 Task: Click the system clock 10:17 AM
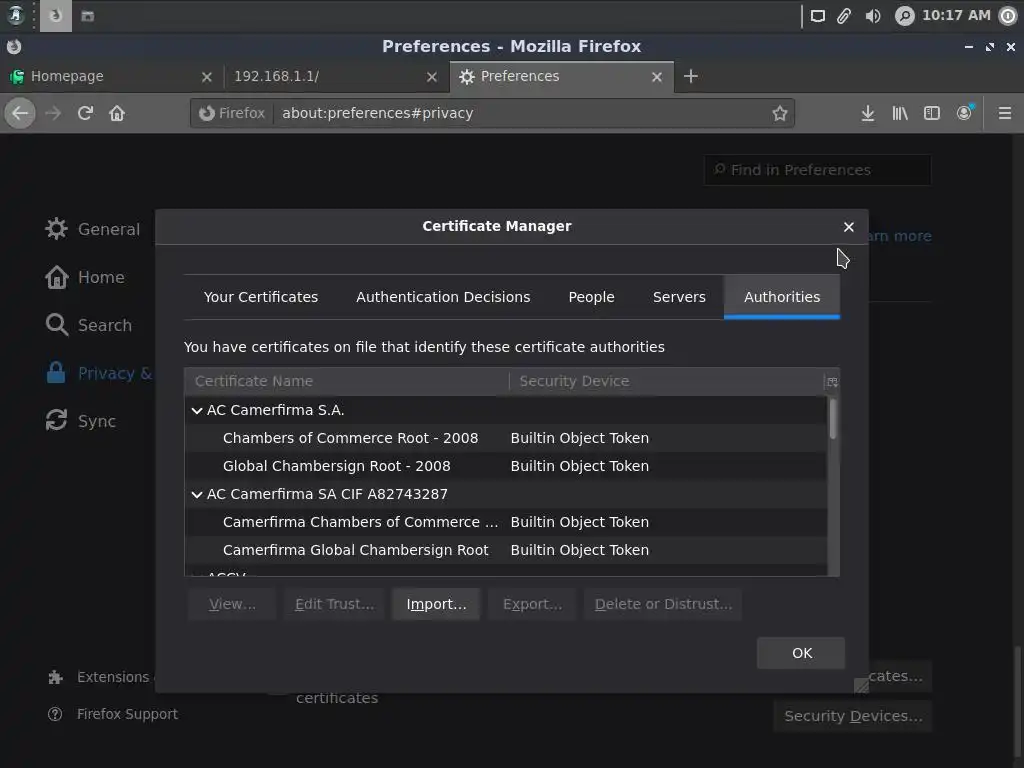[956, 16]
